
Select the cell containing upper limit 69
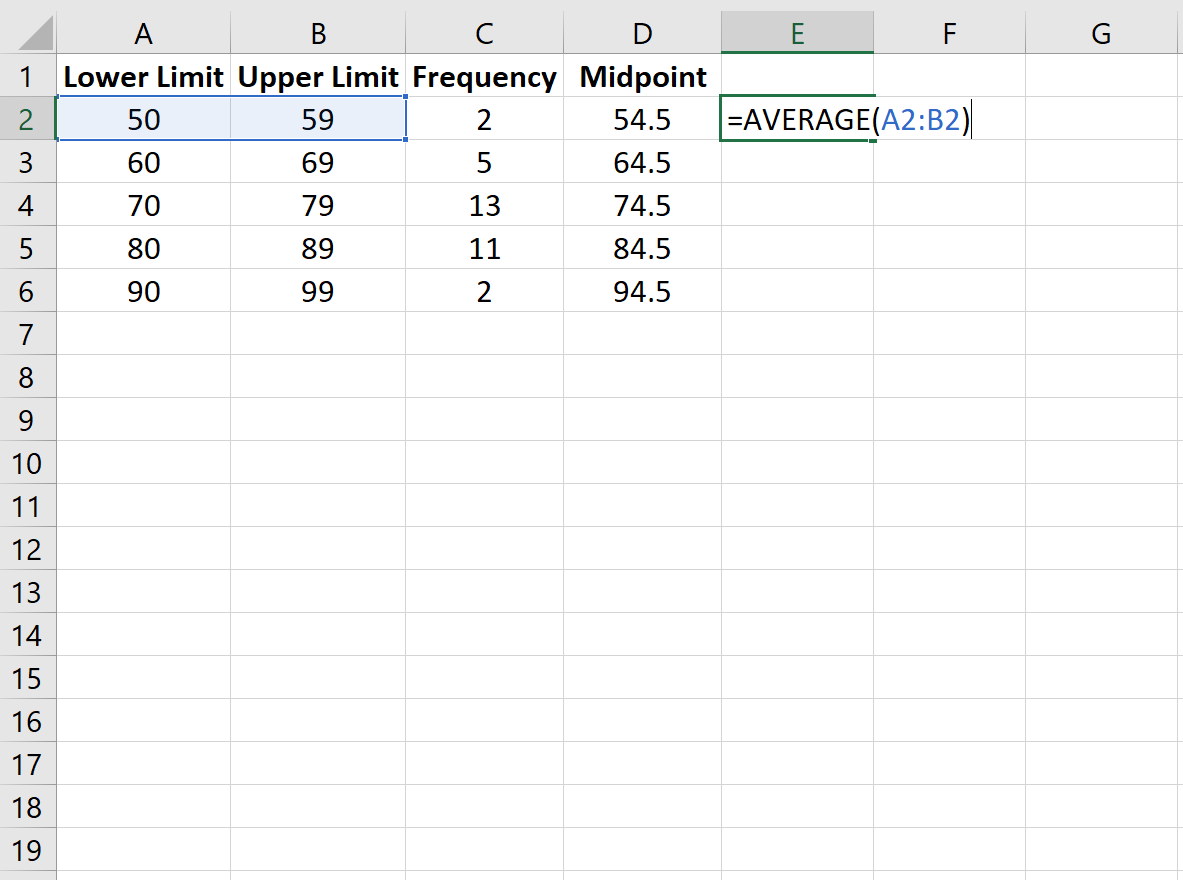[317, 162]
